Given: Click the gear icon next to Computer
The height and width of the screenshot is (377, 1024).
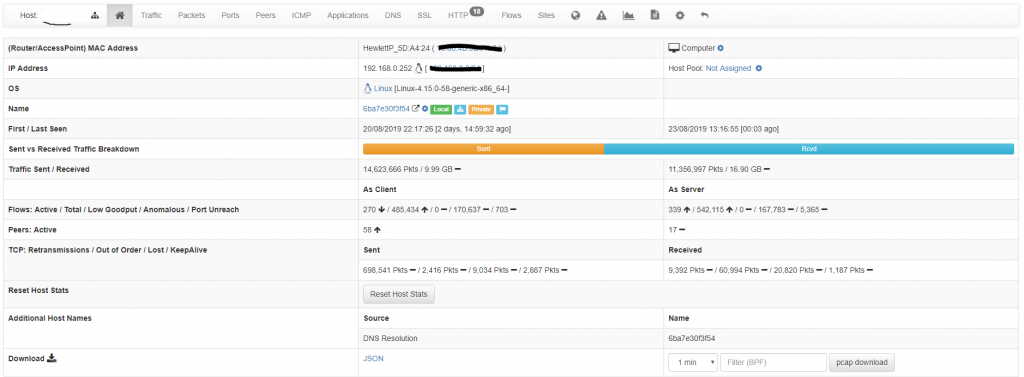Looking at the screenshot, I should [x=720, y=48].
